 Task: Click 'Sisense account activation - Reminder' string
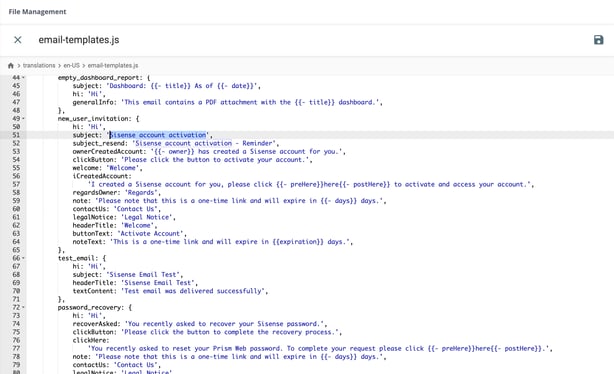click(204, 143)
